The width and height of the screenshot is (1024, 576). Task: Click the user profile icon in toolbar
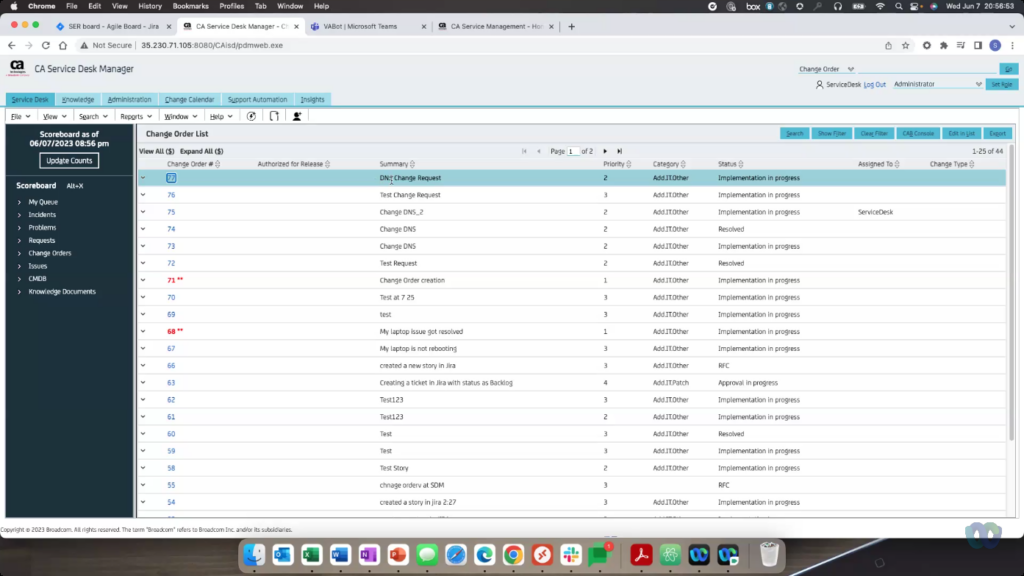click(x=297, y=116)
